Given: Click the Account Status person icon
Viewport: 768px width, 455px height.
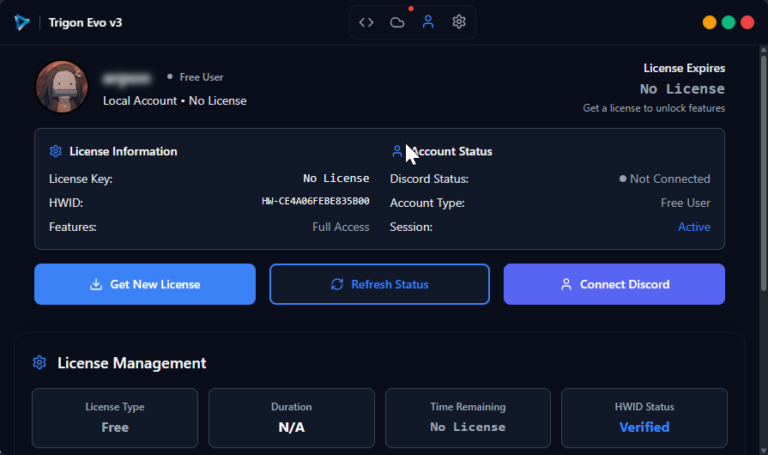Looking at the screenshot, I should [x=397, y=152].
